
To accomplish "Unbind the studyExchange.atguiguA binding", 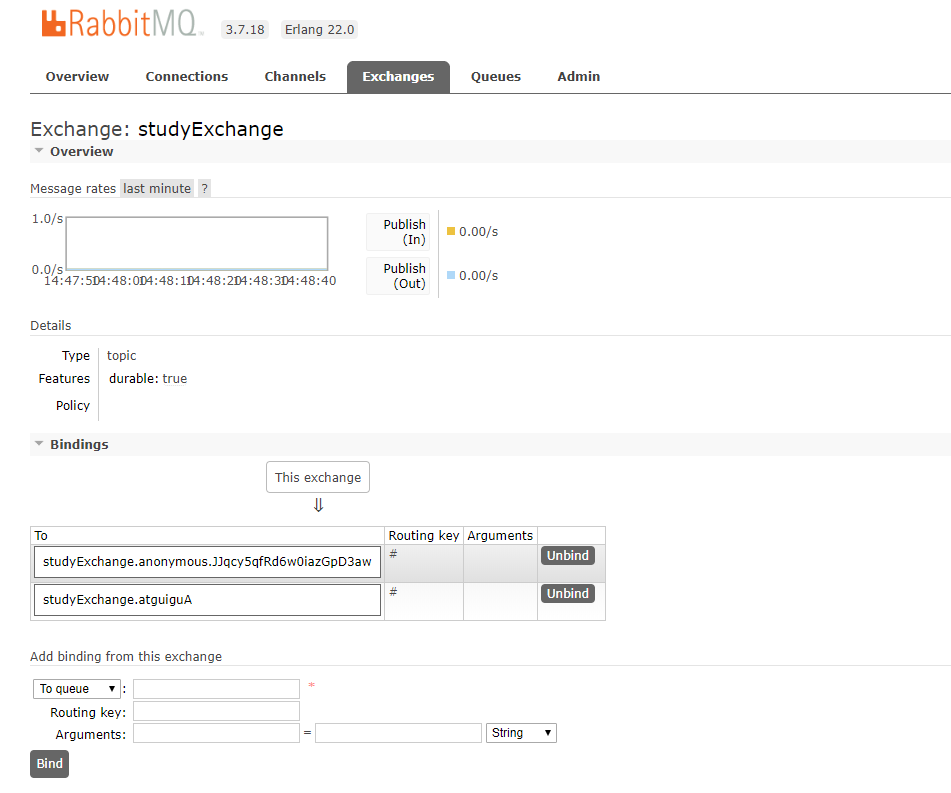I will [x=567, y=593].
